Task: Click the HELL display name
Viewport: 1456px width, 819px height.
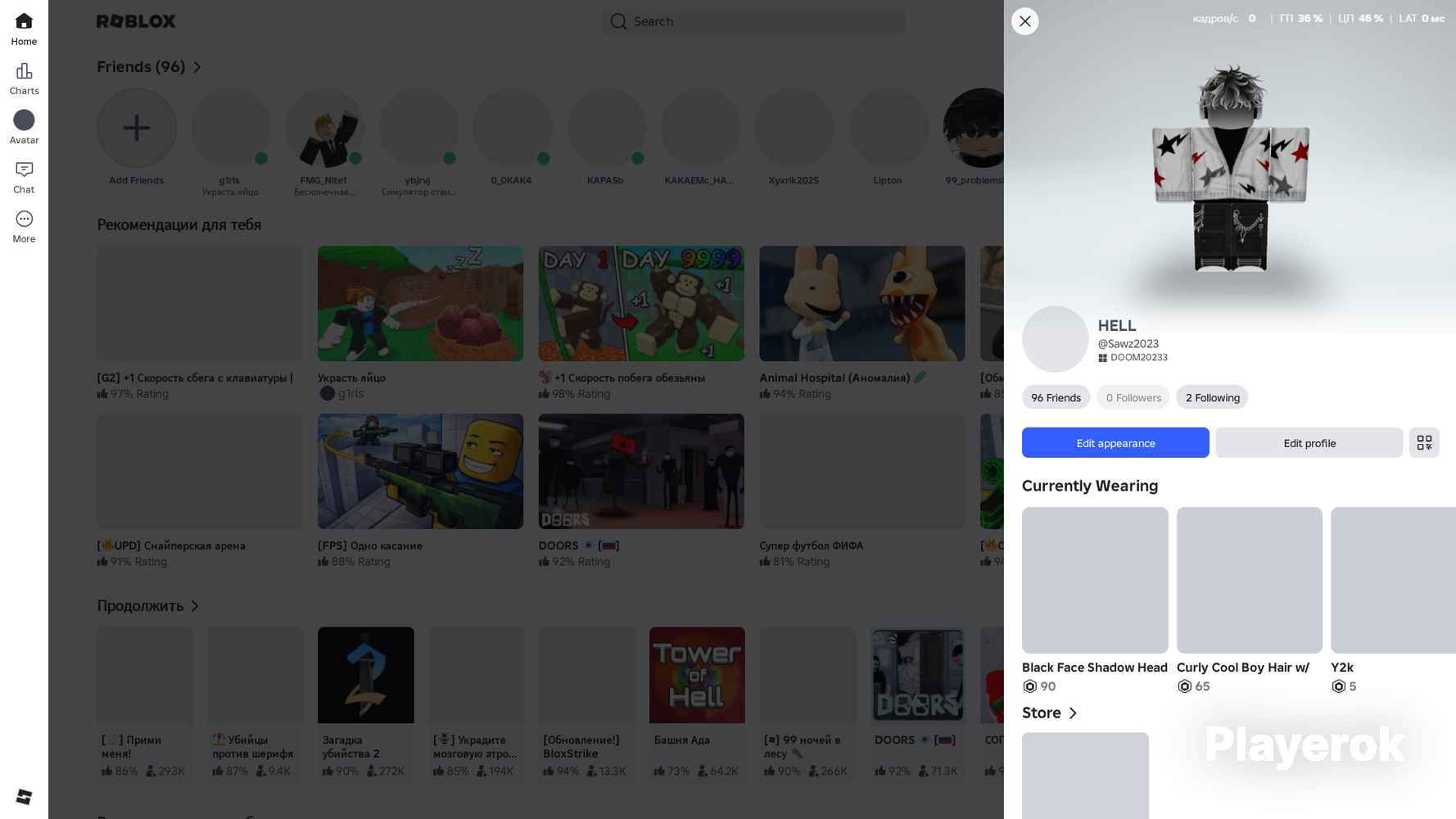Action: [x=1117, y=326]
